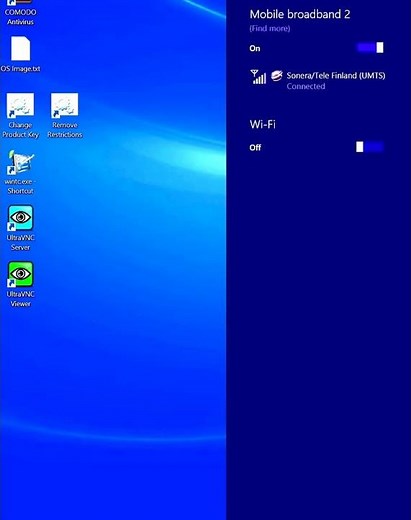Click the On label under Mobile broadband
This screenshot has height=520, width=411.
click(255, 48)
